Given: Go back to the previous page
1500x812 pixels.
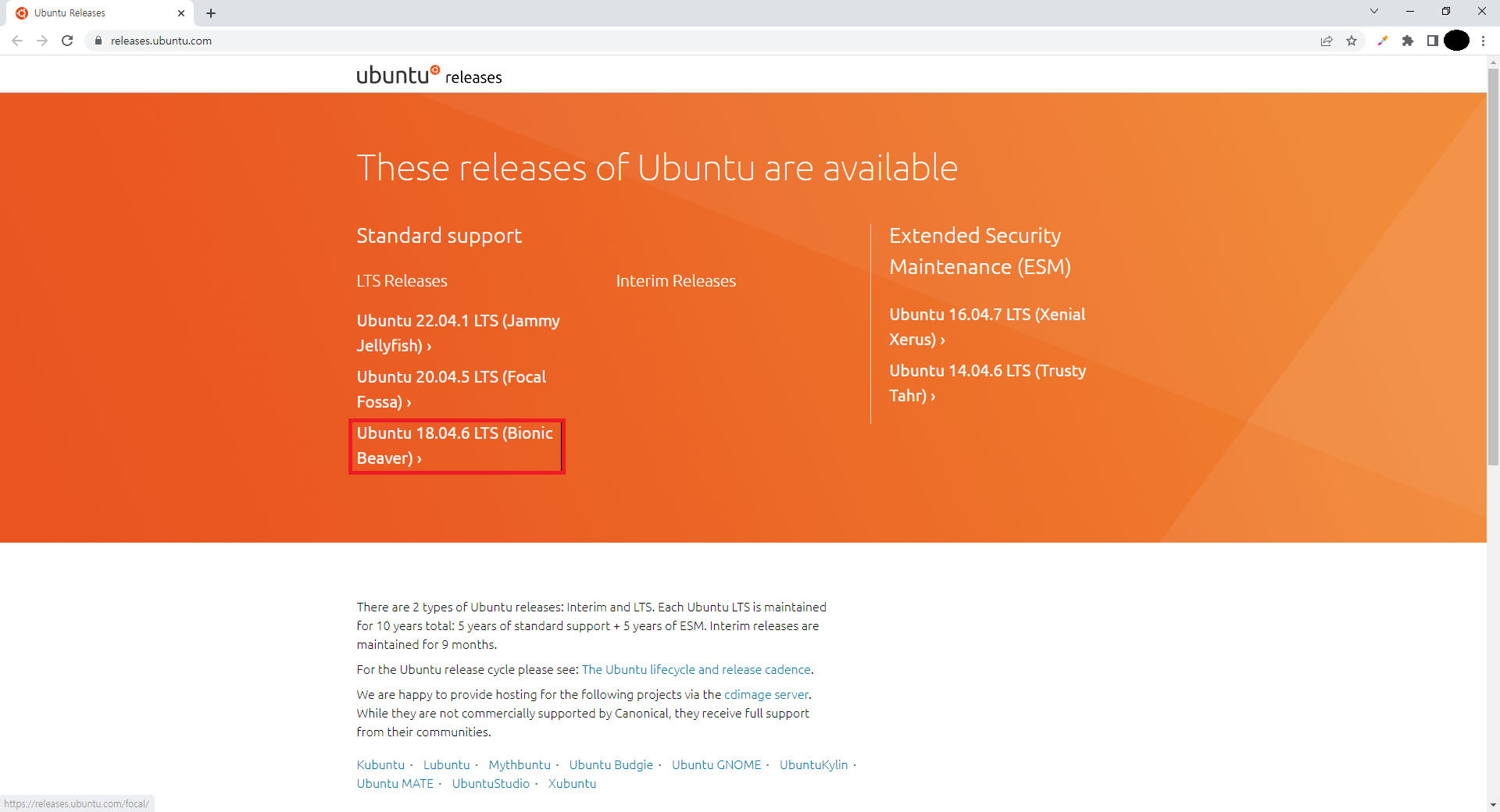Looking at the screenshot, I should (17, 41).
